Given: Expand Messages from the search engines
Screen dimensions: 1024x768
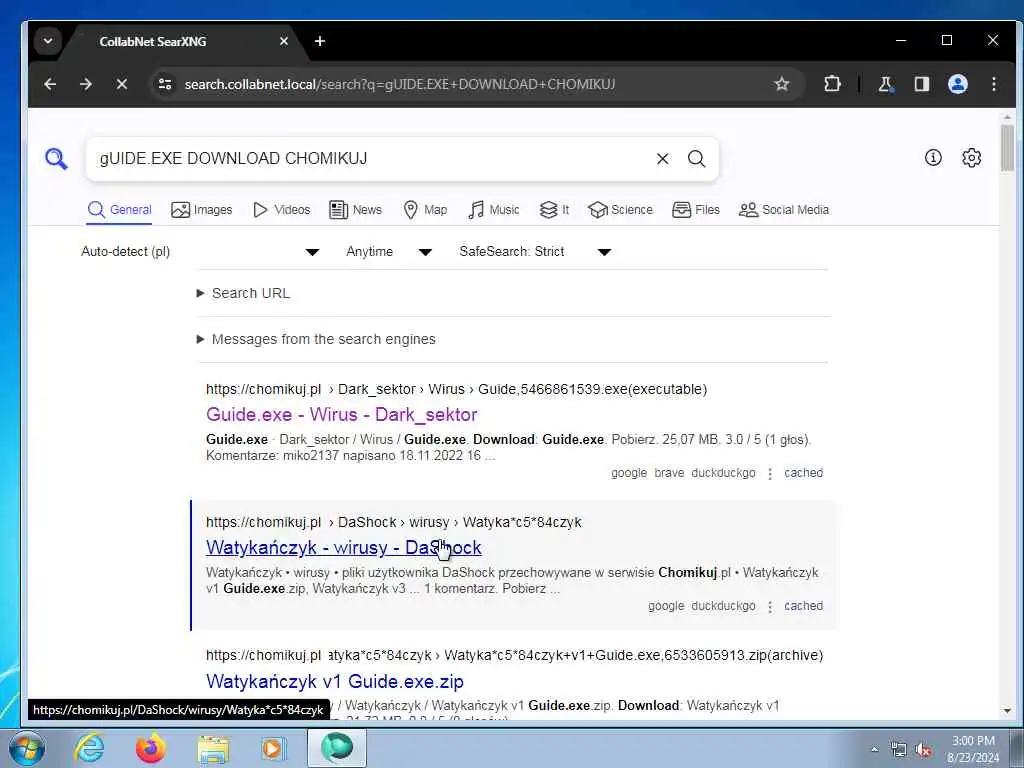Looking at the screenshot, I should pyautogui.click(x=316, y=339).
